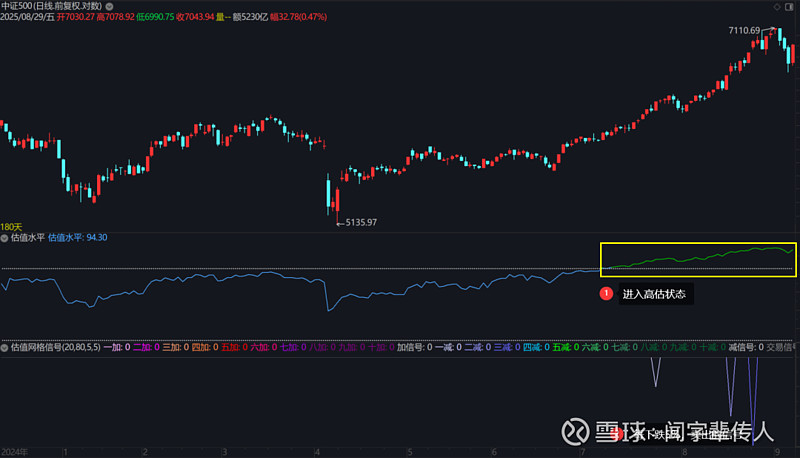Image resolution: width=800 pixels, height=458 pixels.
Task: Click the 二加: 0 signal value
Action: [146, 347]
